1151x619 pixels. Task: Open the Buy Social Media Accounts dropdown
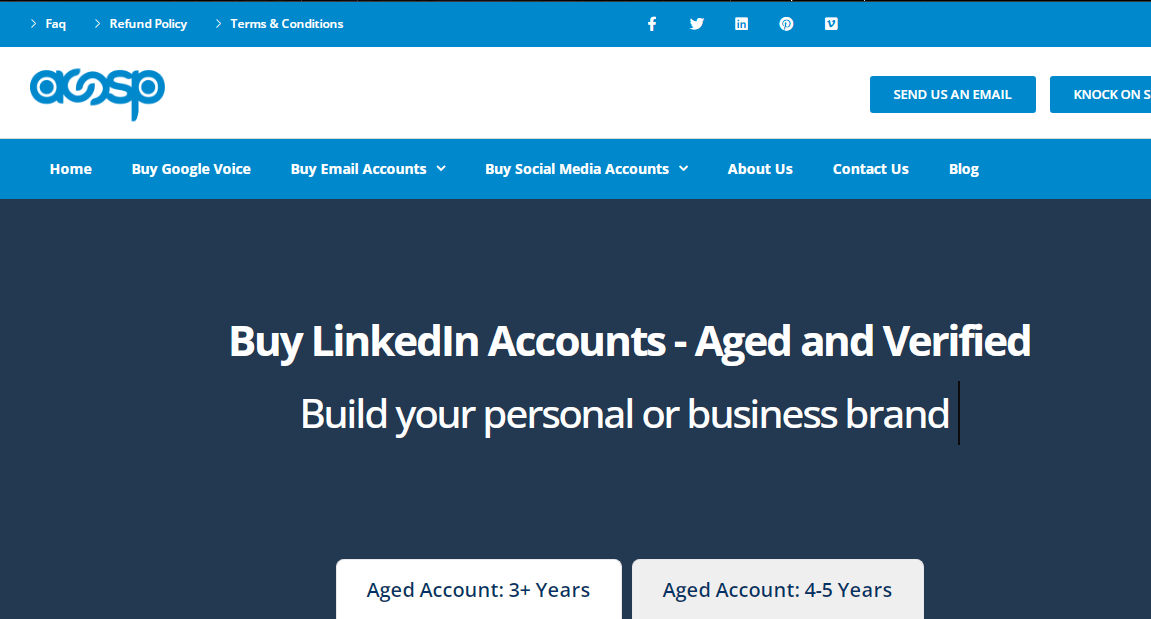coord(586,169)
